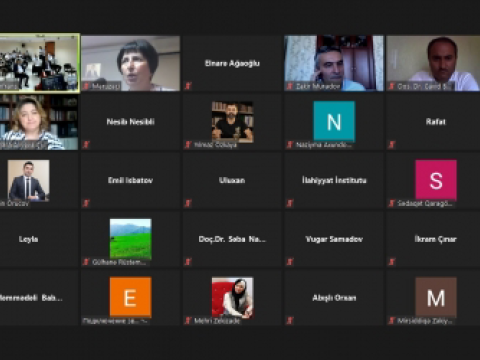Viewport: 480px width, 360px height.
Task: Click the name Abışlı Orxan
Action: [334, 298]
